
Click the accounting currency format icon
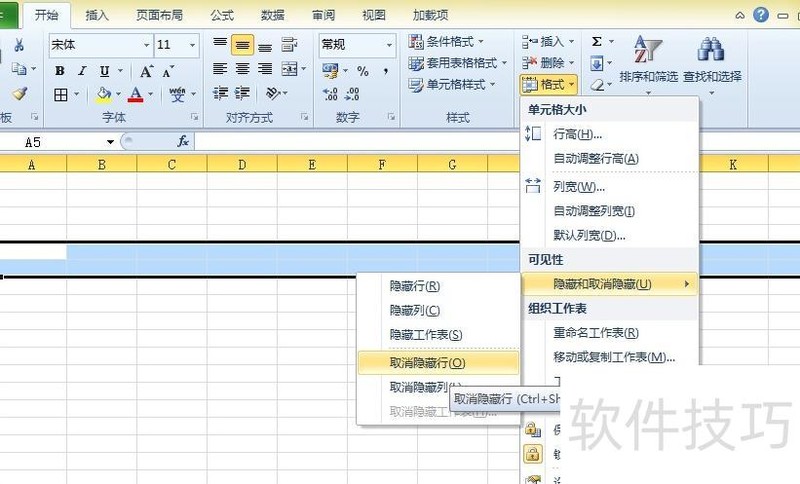pos(330,70)
